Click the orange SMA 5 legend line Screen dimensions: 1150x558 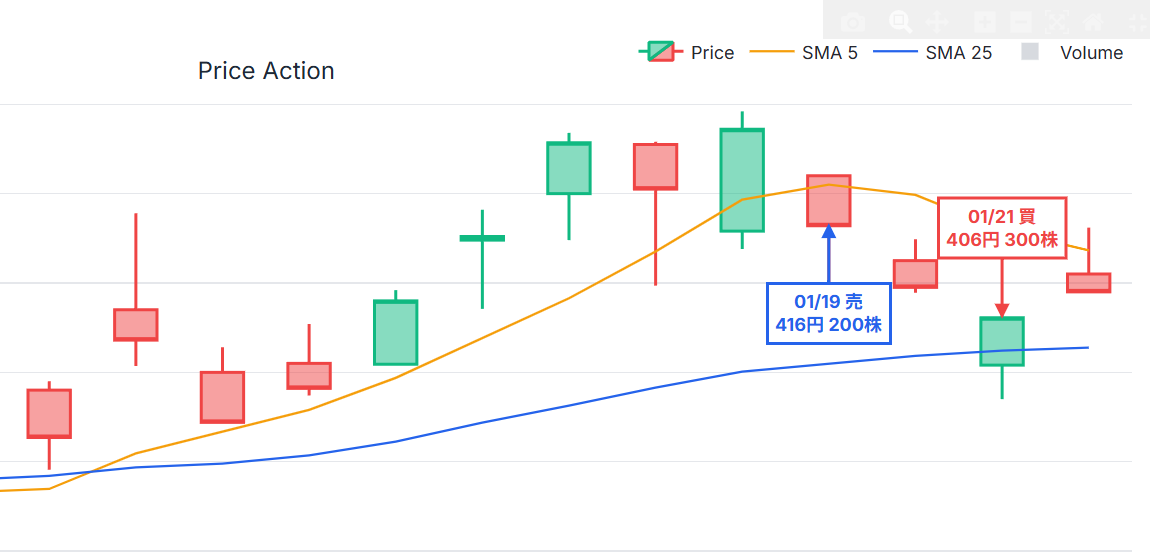coord(771,53)
